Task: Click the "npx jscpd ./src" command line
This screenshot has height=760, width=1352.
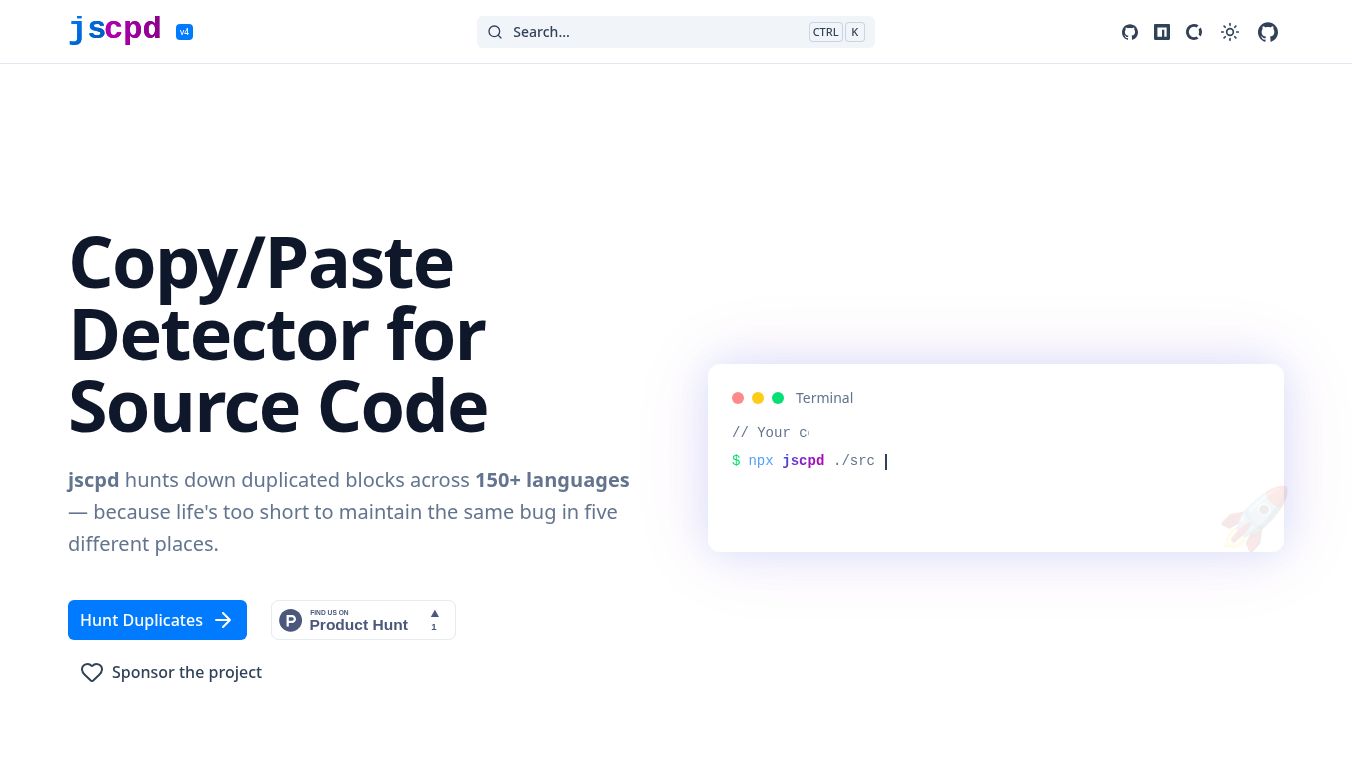Action: pyautogui.click(x=811, y=461)
